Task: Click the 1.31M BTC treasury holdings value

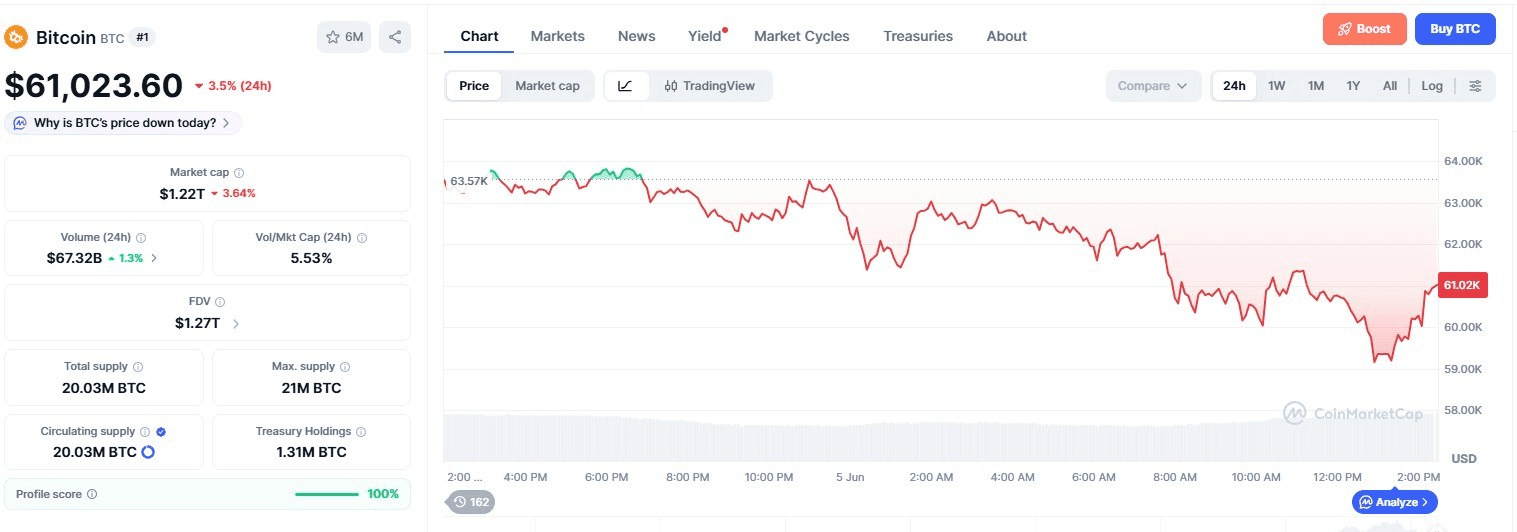Action: click(x=311, y=452)
